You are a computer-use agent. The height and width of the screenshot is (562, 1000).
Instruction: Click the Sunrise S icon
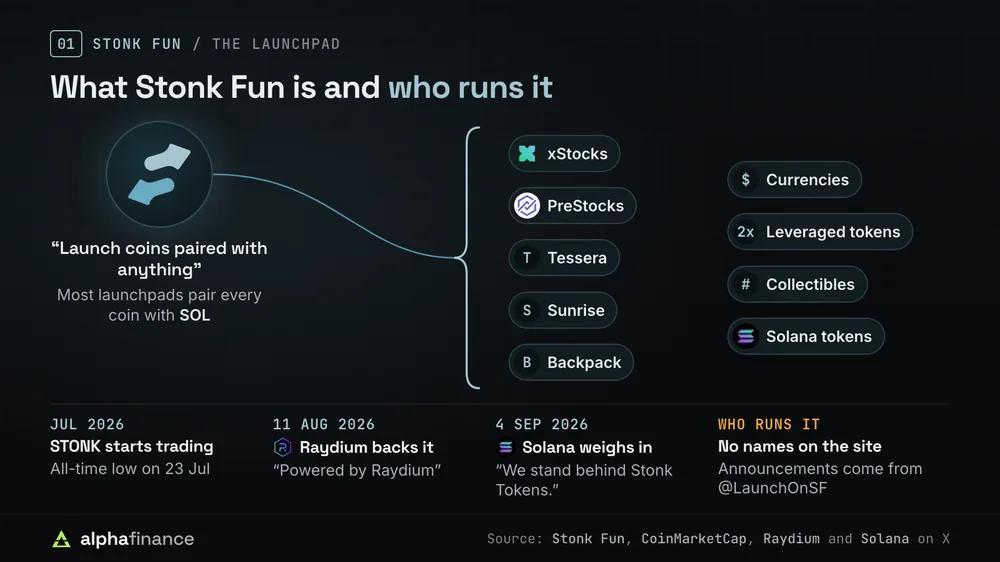pos(527,310)
